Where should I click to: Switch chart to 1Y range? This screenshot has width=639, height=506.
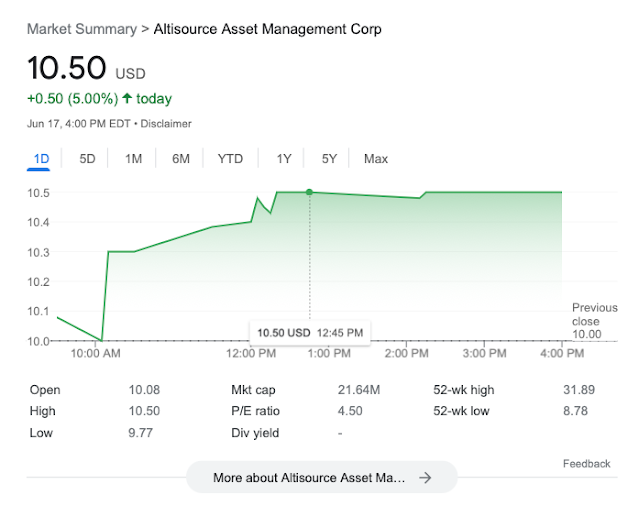284,159
